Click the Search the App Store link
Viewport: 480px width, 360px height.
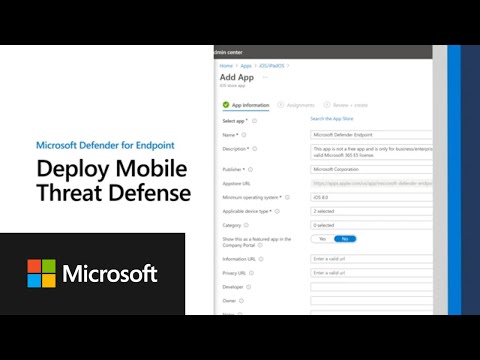click(332, 119)
